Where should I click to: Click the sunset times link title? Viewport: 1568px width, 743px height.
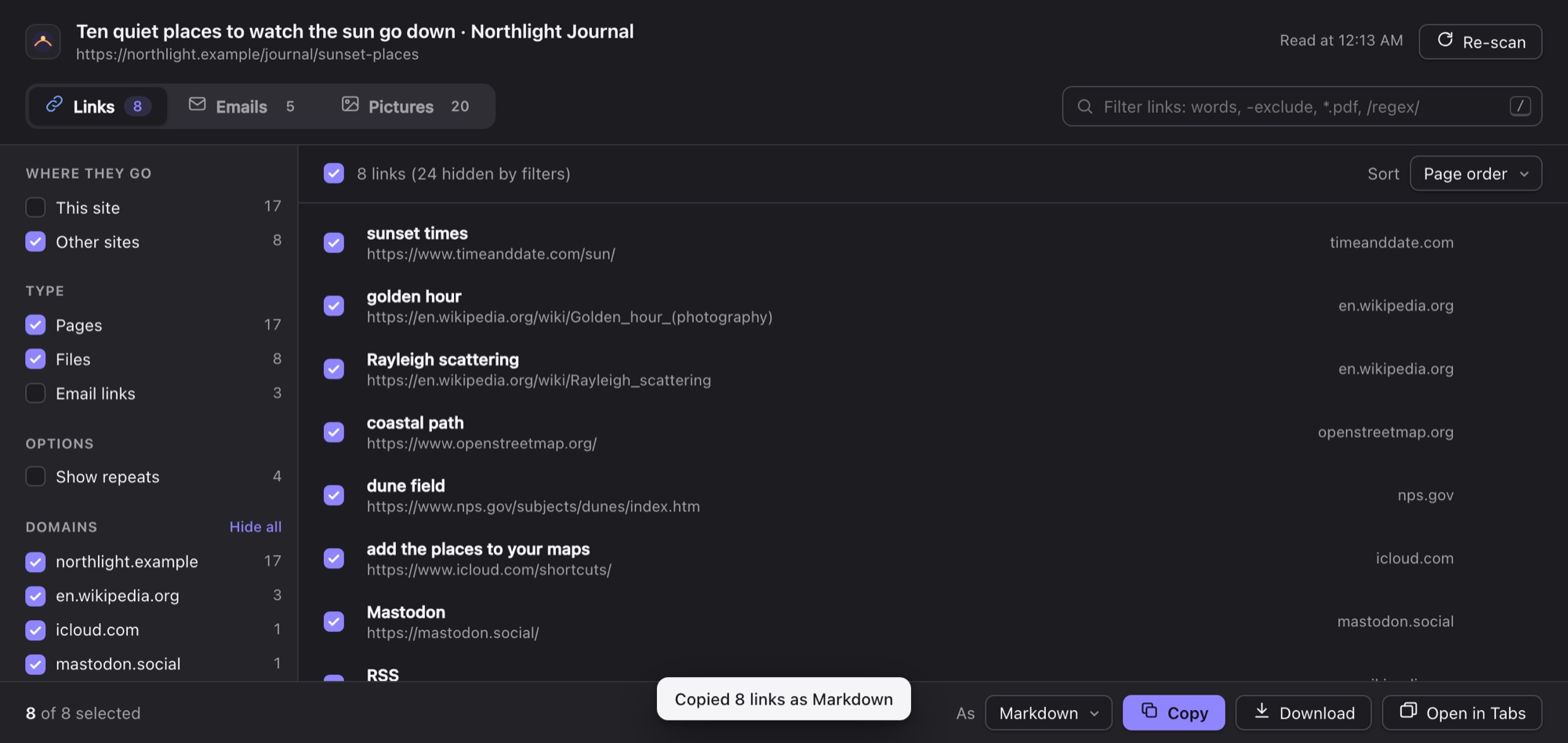[417, 234]
